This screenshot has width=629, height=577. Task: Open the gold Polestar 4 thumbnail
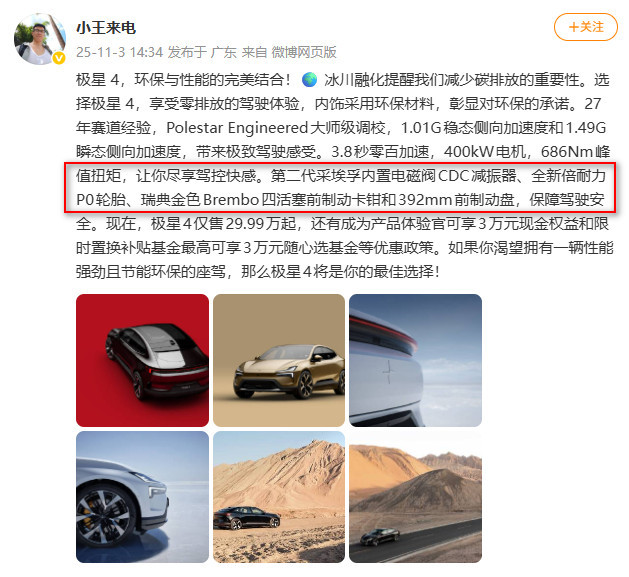tap(279, 360)
